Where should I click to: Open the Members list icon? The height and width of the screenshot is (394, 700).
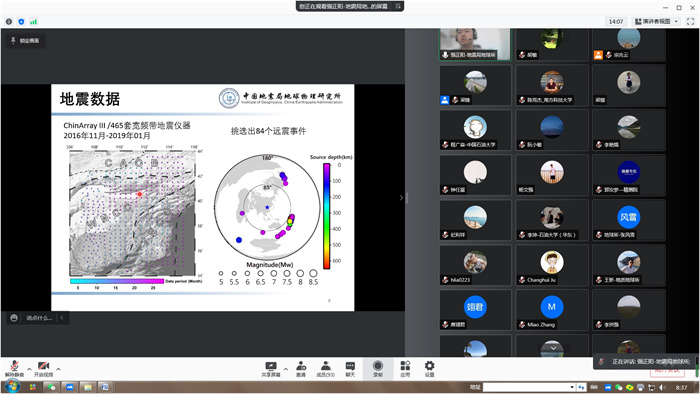click(x=325, y=369)
